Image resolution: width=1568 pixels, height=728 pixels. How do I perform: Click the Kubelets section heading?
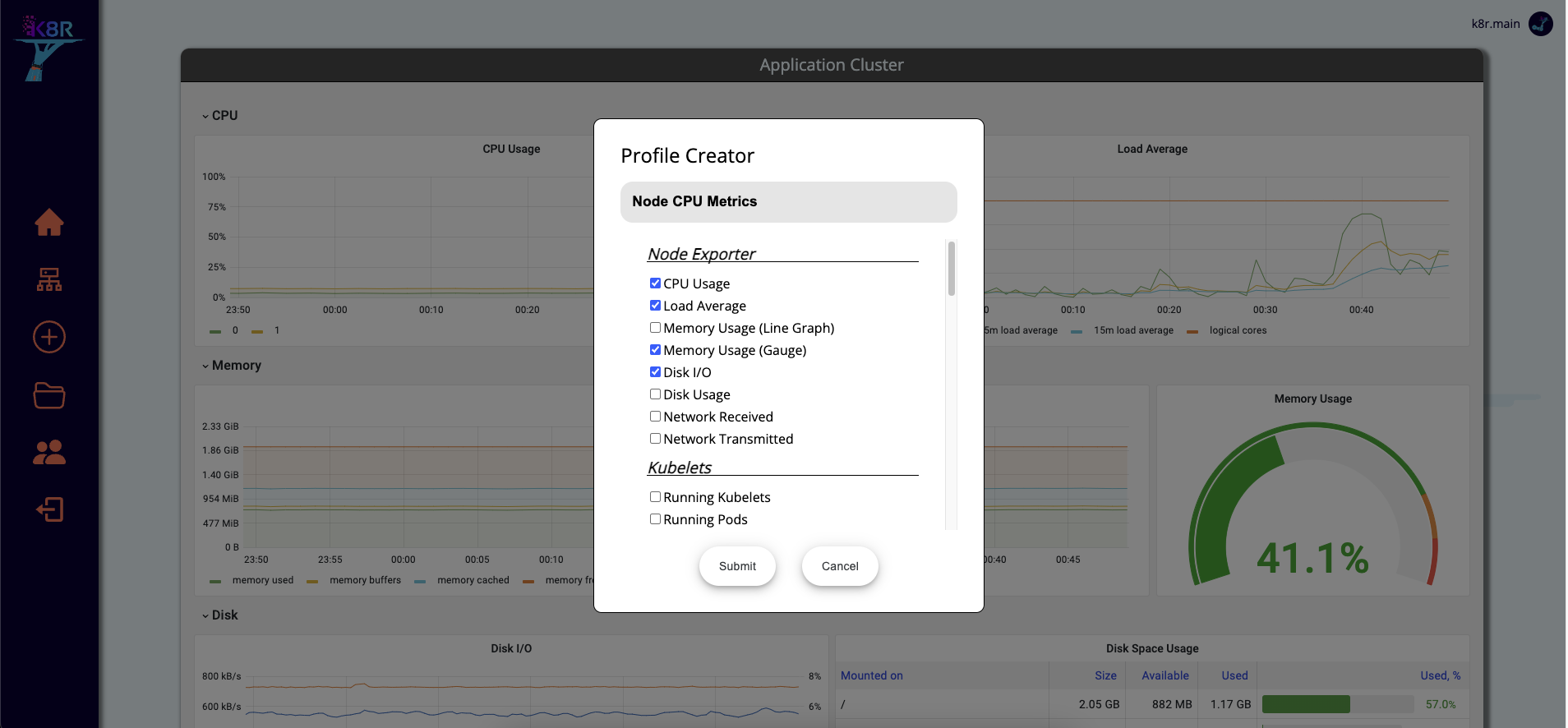[680, 468]
